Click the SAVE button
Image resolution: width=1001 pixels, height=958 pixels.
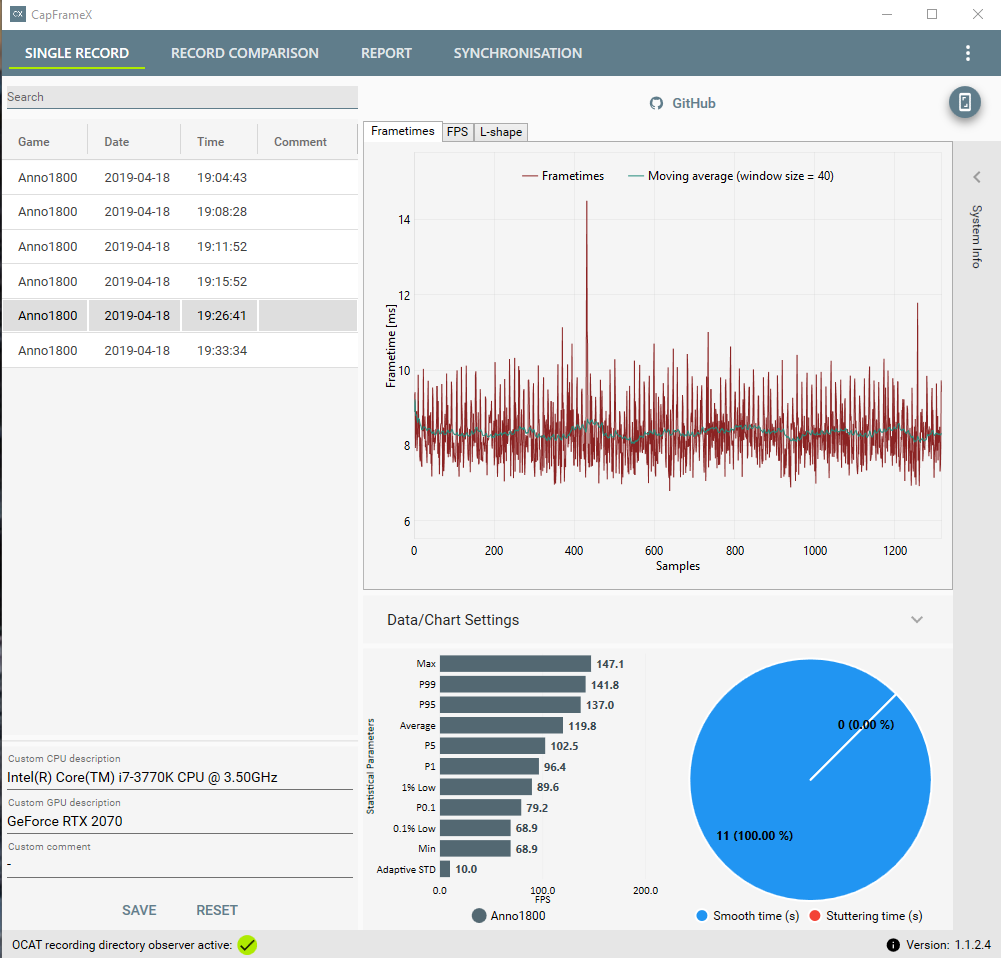coord(139,910)
